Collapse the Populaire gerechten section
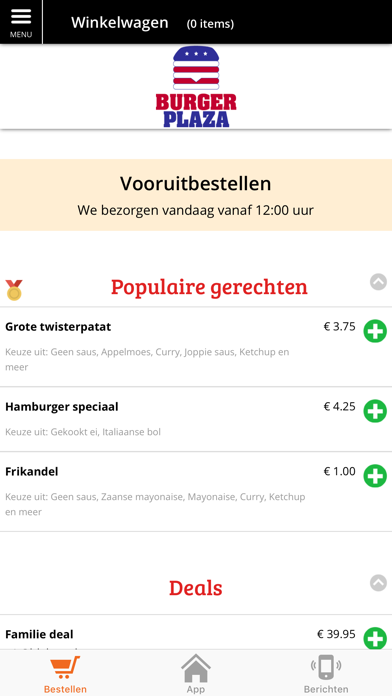 click(378, 282)
